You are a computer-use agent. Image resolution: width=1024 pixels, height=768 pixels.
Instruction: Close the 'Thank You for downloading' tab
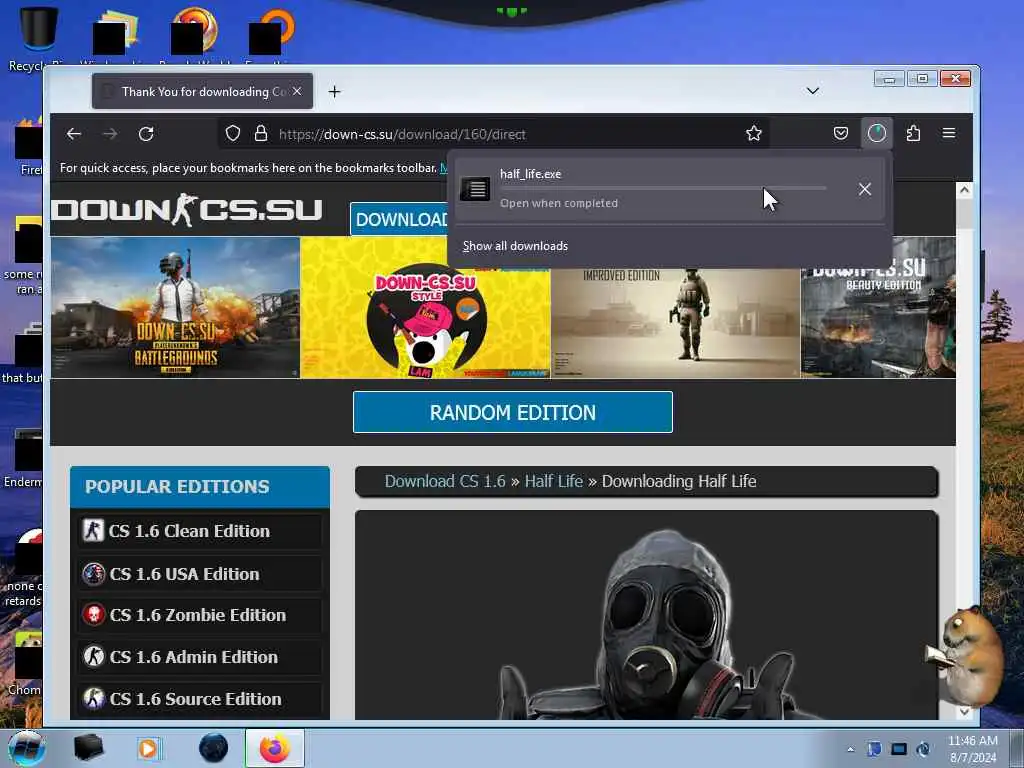click(297, 91)
